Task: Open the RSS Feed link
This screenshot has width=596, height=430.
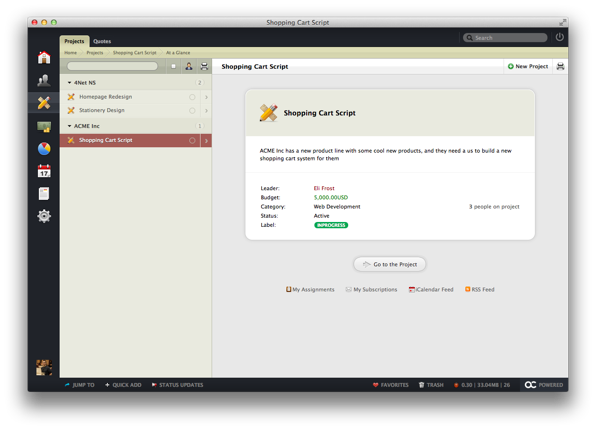Action: tap(480, 289)
